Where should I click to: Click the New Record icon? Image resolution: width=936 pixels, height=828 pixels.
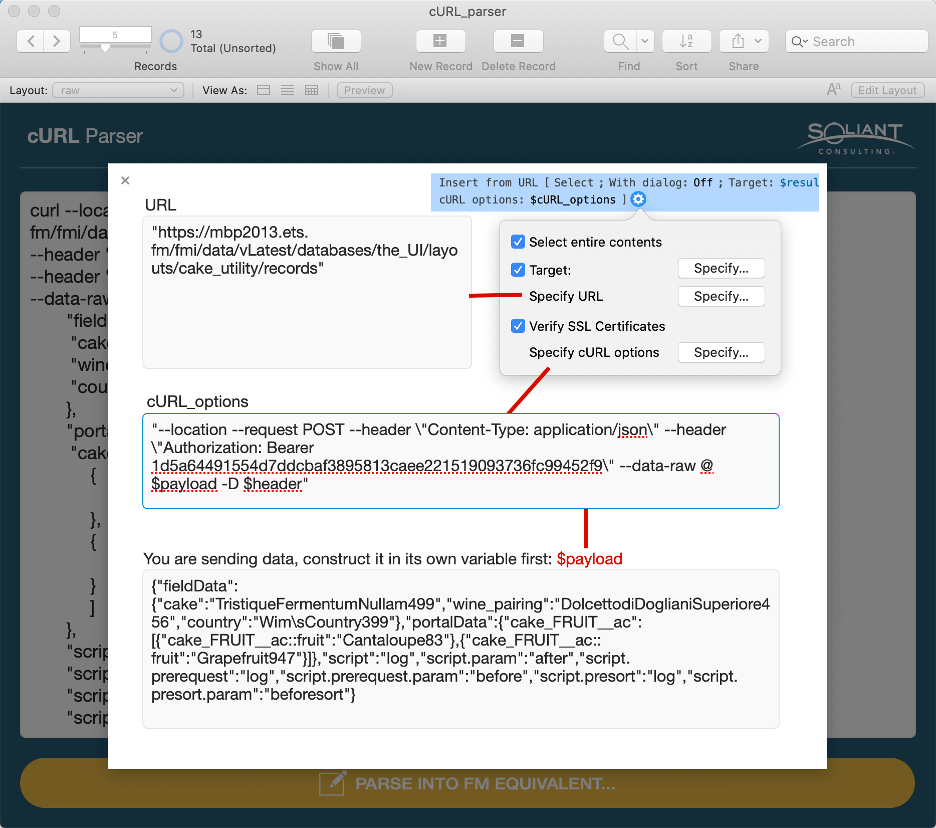point(440,41)
